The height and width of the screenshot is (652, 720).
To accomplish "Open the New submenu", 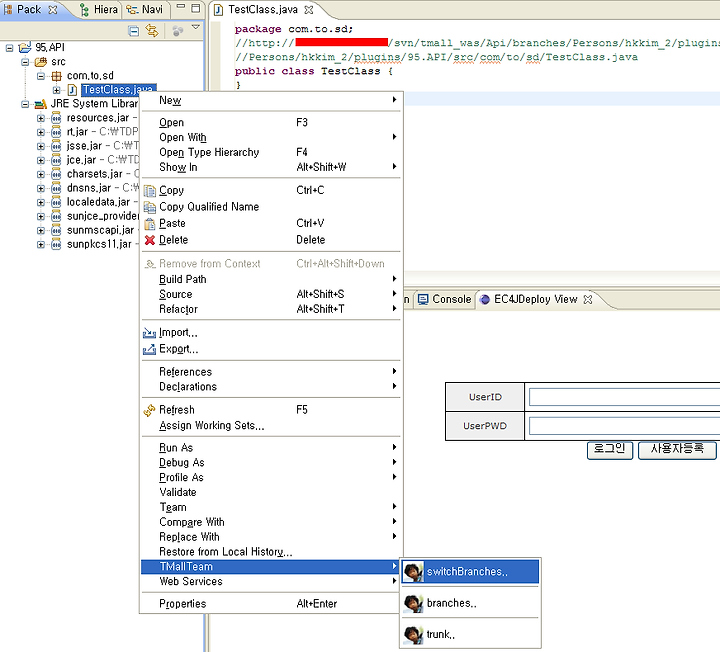I will pos(271,100).
